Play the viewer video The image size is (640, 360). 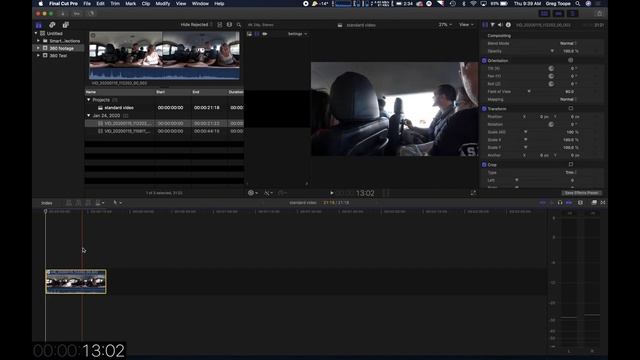[x=331, y=193]
